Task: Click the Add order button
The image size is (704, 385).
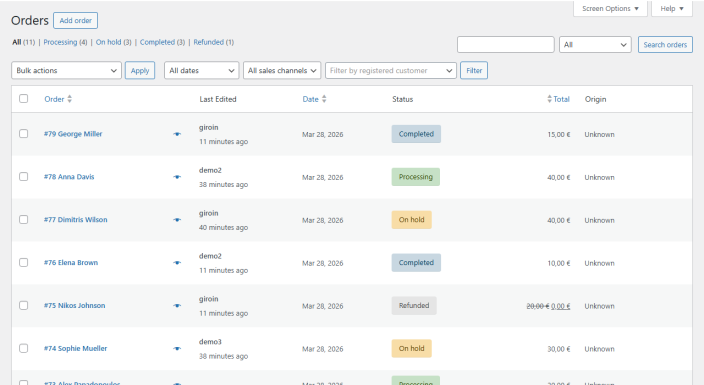Action: tap(75, 21)
